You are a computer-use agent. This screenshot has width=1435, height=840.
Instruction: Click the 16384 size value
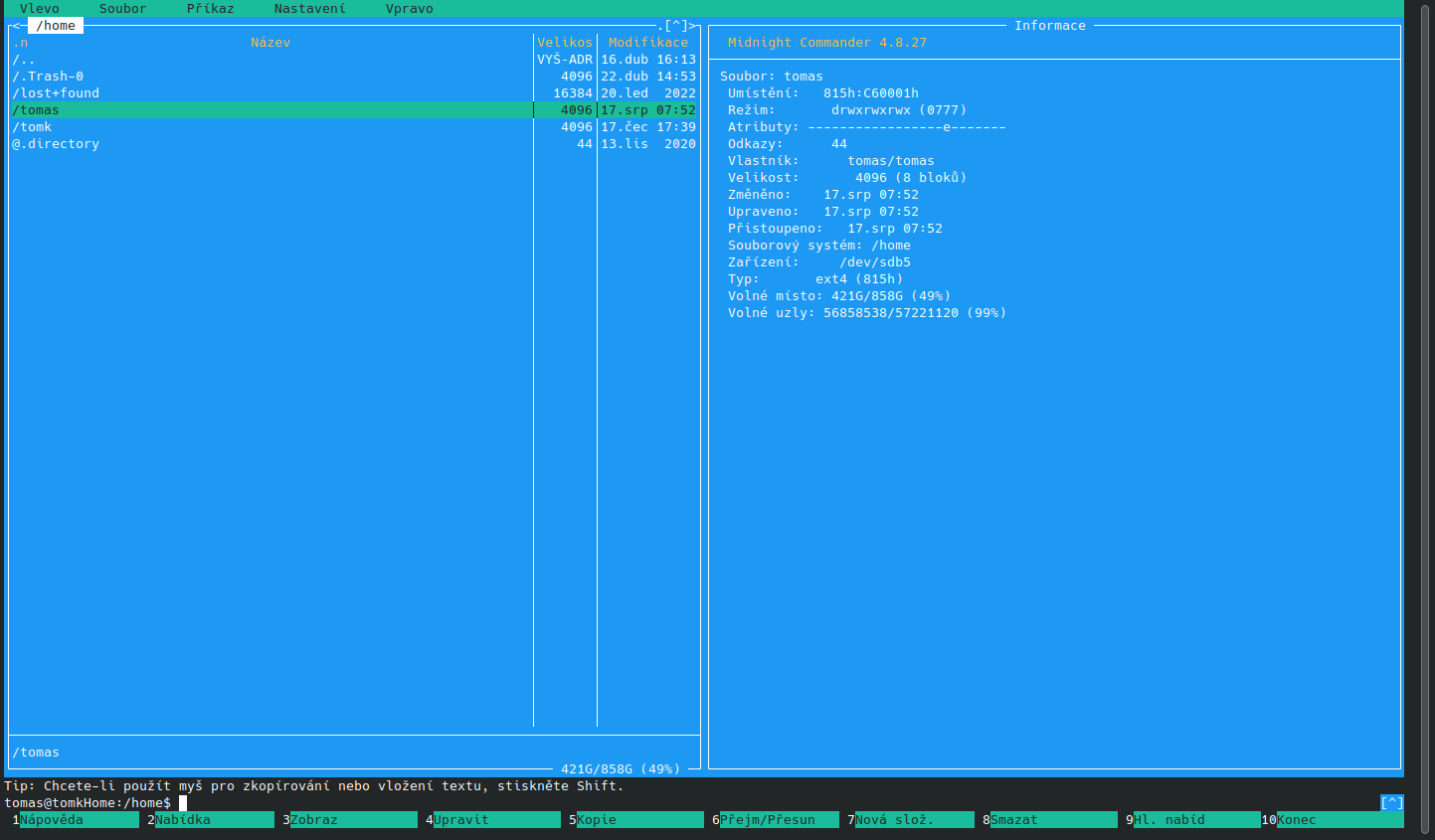pos(573,93)
